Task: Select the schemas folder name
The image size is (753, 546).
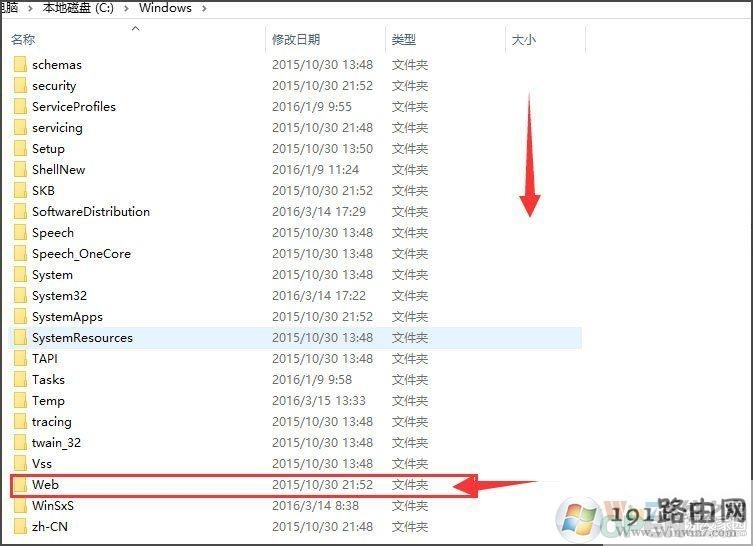Action: 57,65
